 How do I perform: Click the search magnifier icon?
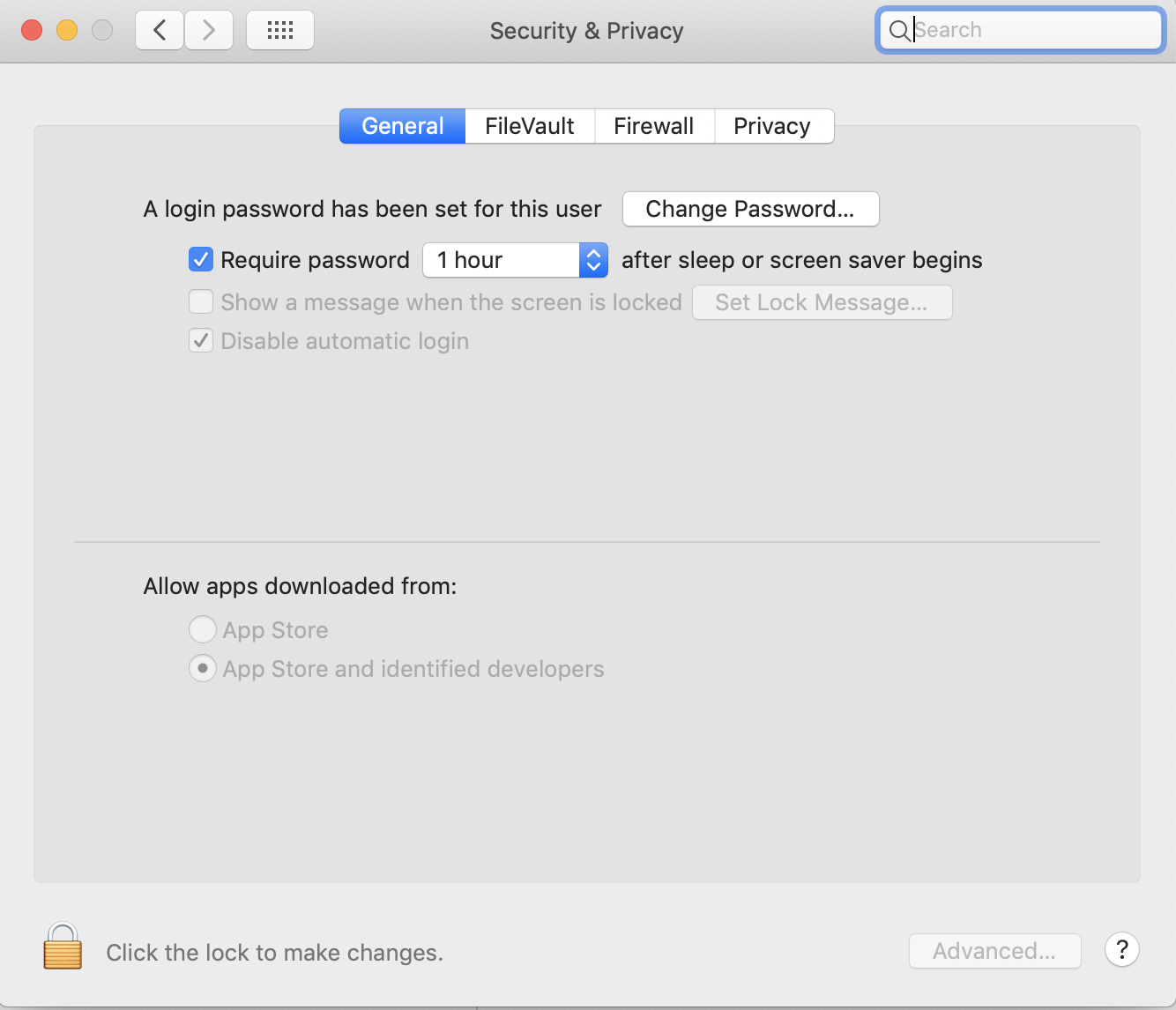tap(899, 30)
